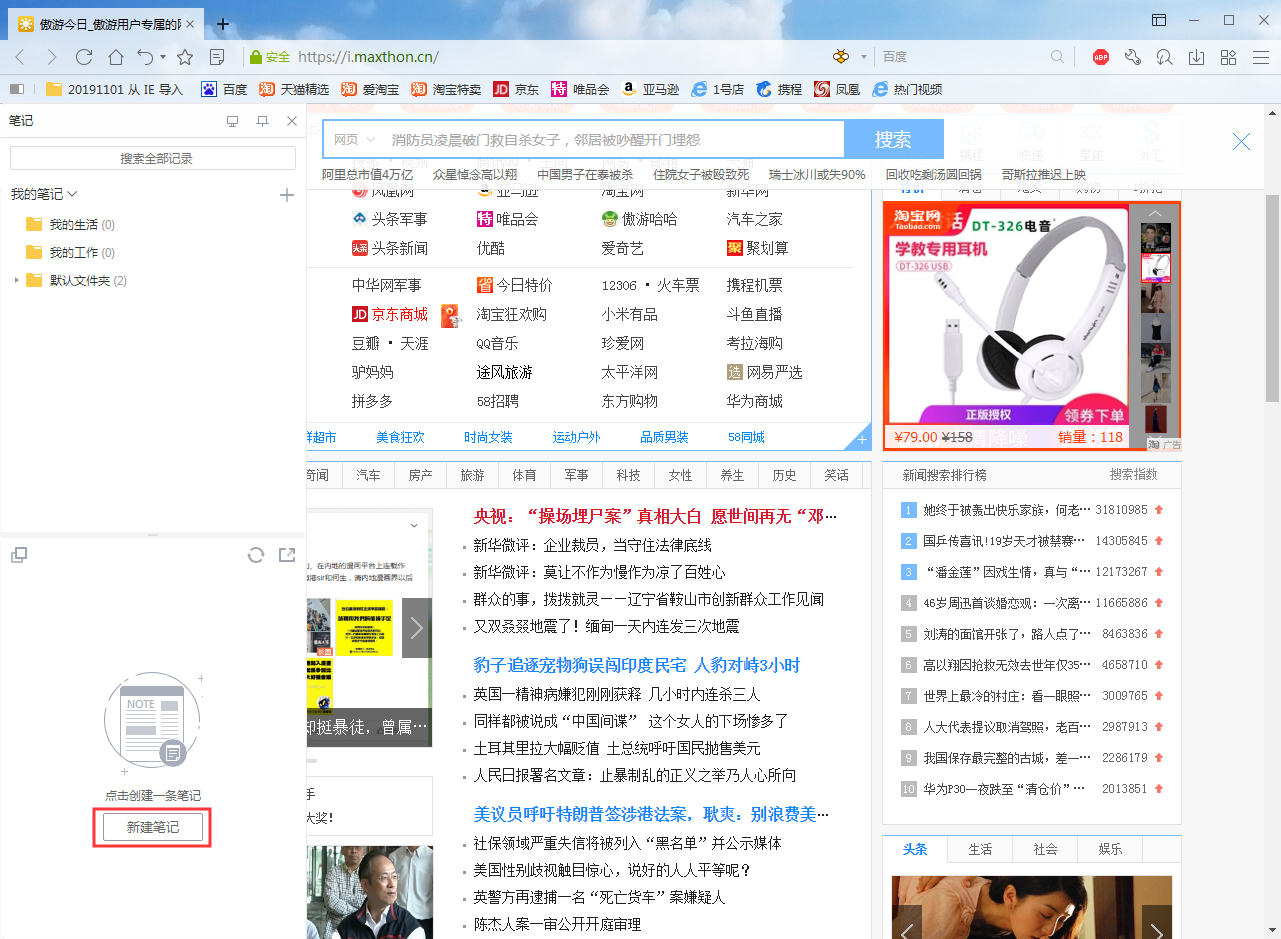This screenshot has width=1281, height=939.
Task: Click the wrench tools icon
Action: (1133, 57)
